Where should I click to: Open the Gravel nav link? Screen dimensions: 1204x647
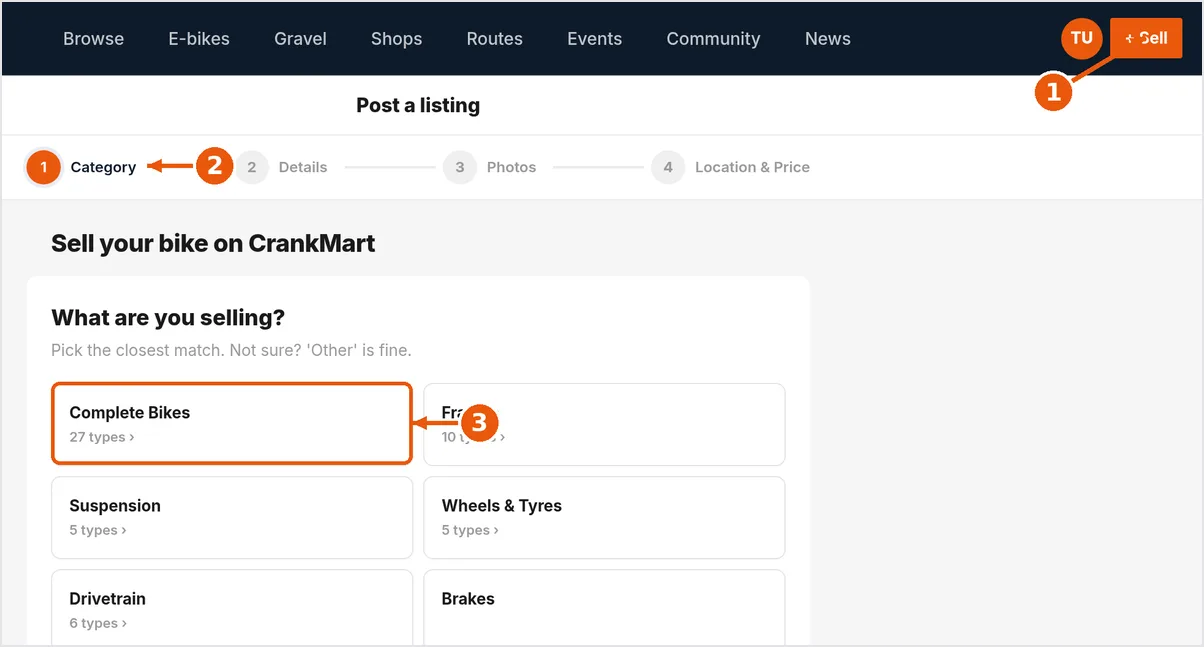tap(300, 39)
